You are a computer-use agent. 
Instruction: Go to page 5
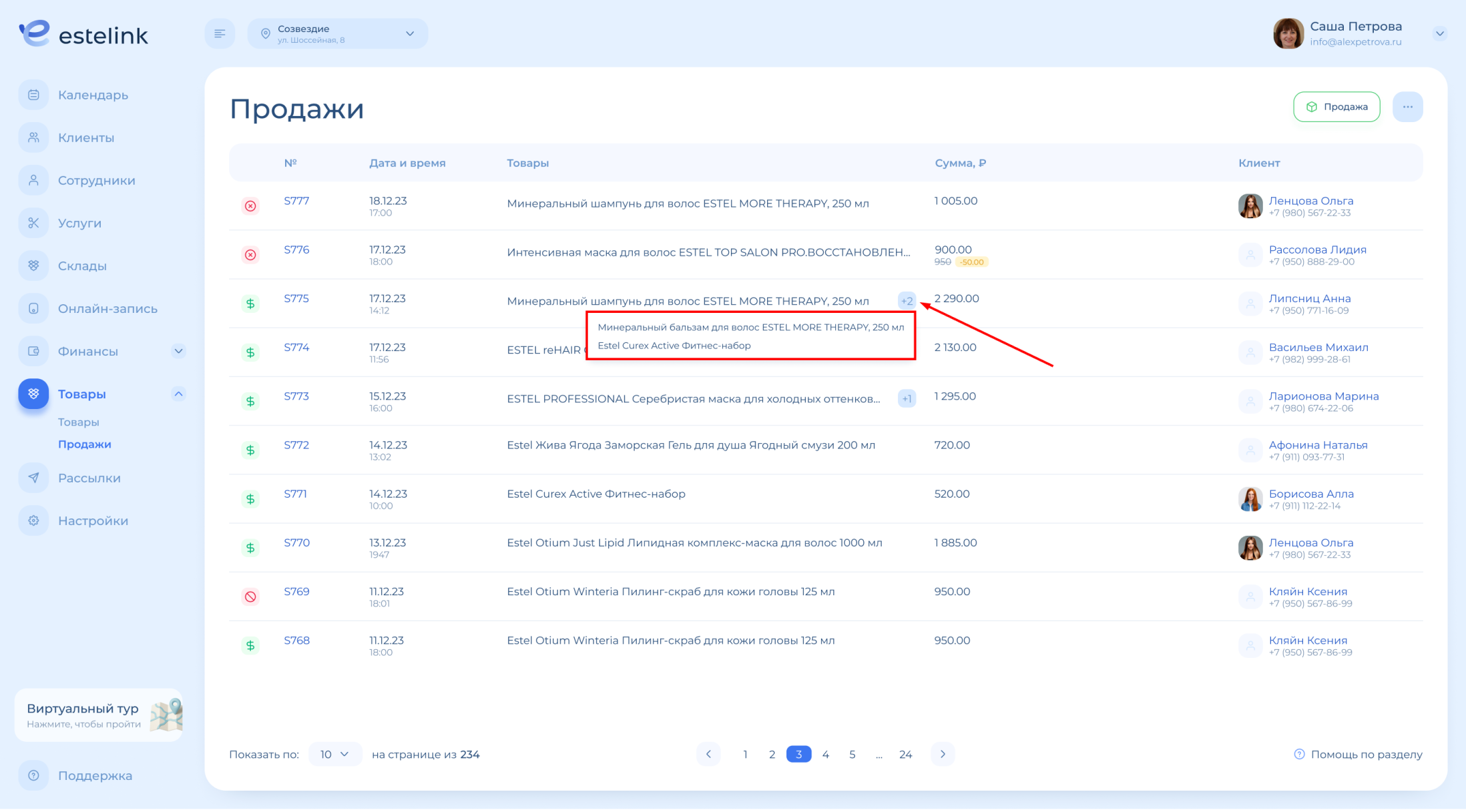pyautogui.click(x=852, y=754)
